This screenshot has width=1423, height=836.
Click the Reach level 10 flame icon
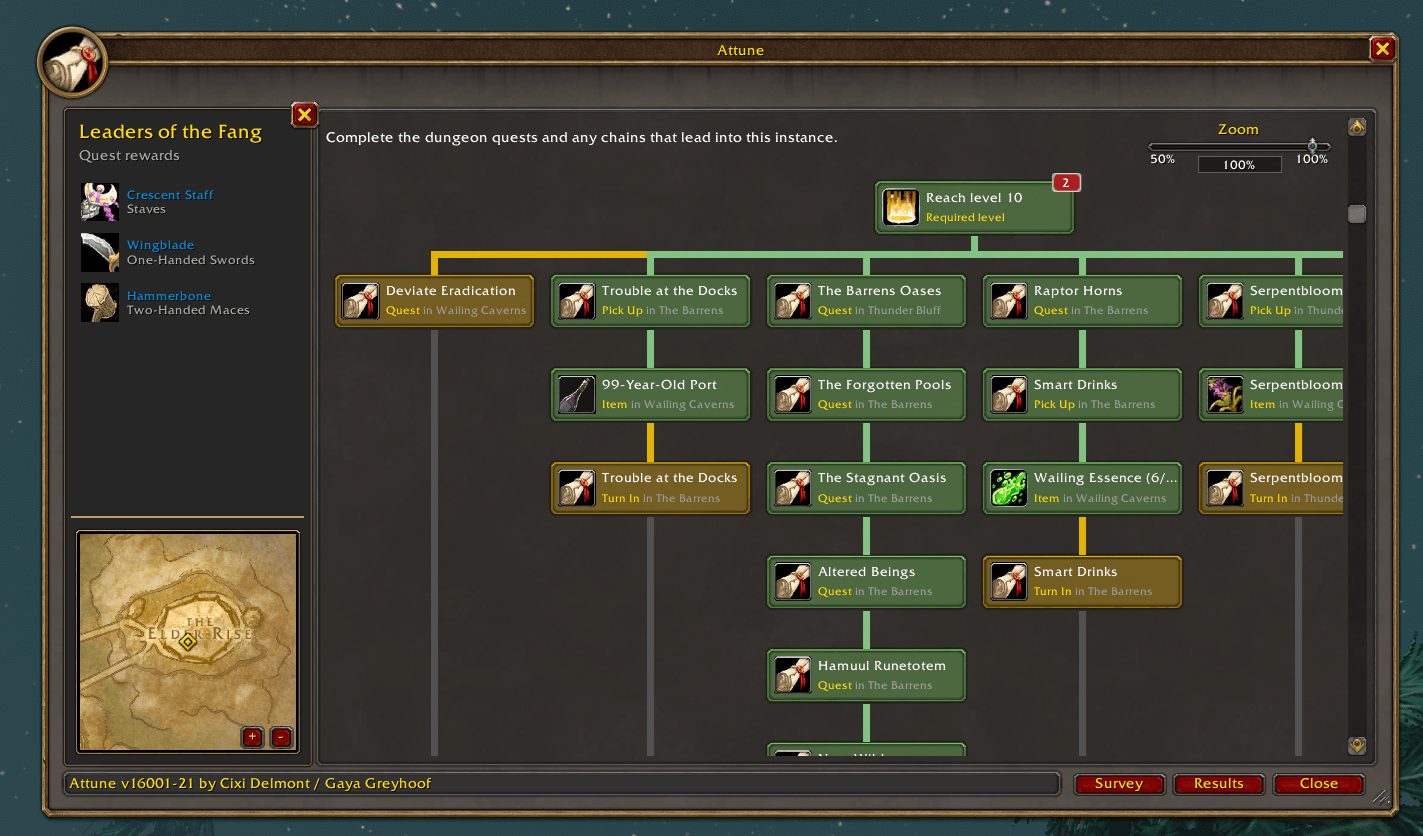[x=901, y=207]
